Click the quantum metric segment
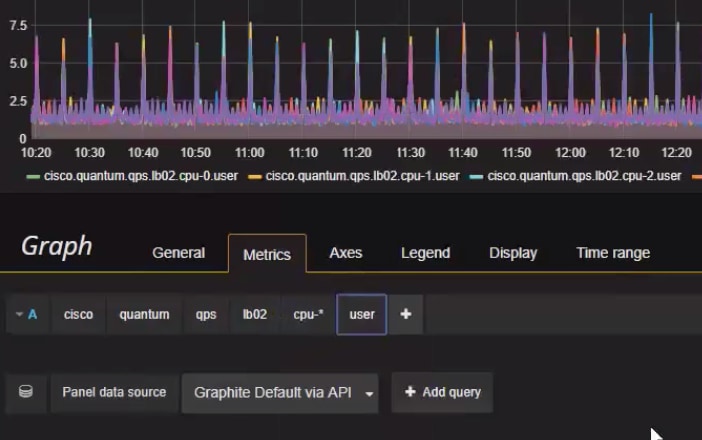Viewport: 702px width, 440px height. (144, 314)
